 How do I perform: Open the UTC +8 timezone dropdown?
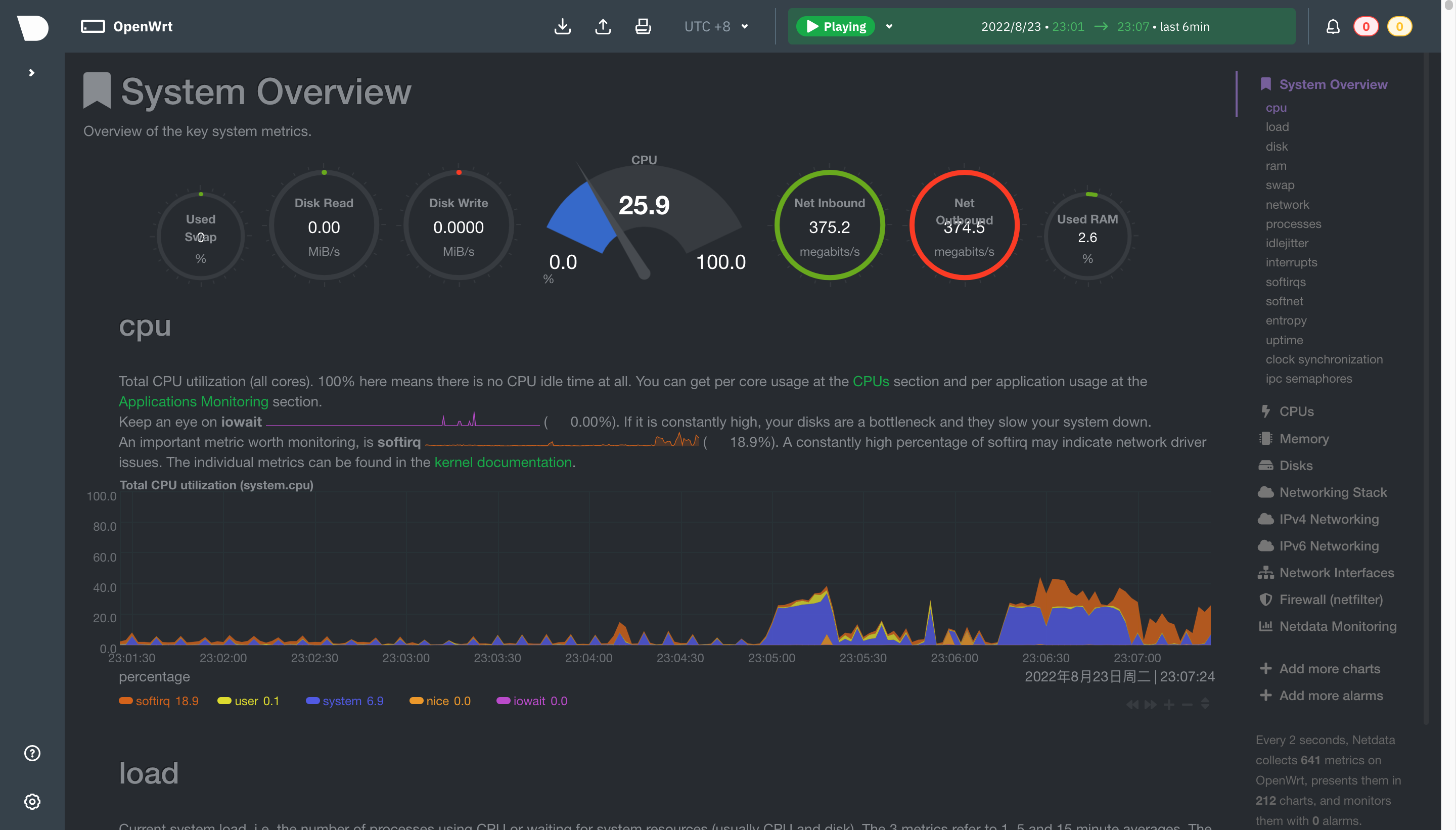pos(714,26)
